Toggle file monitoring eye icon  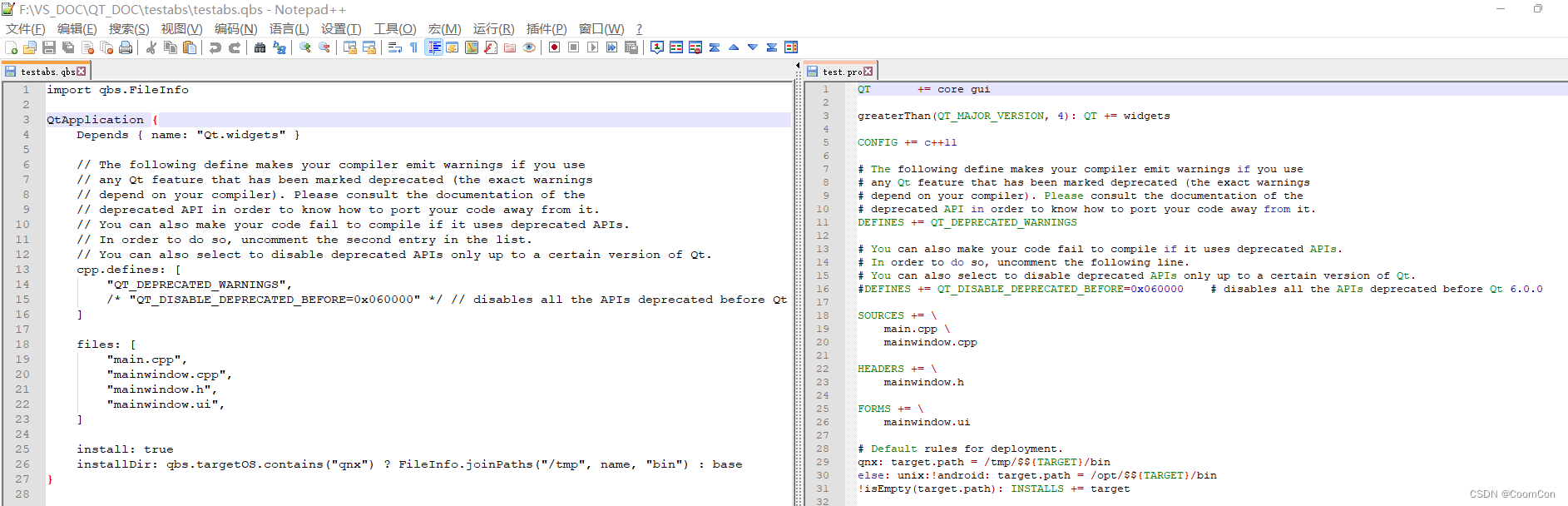pyautogui.click(x=529, y=47)
